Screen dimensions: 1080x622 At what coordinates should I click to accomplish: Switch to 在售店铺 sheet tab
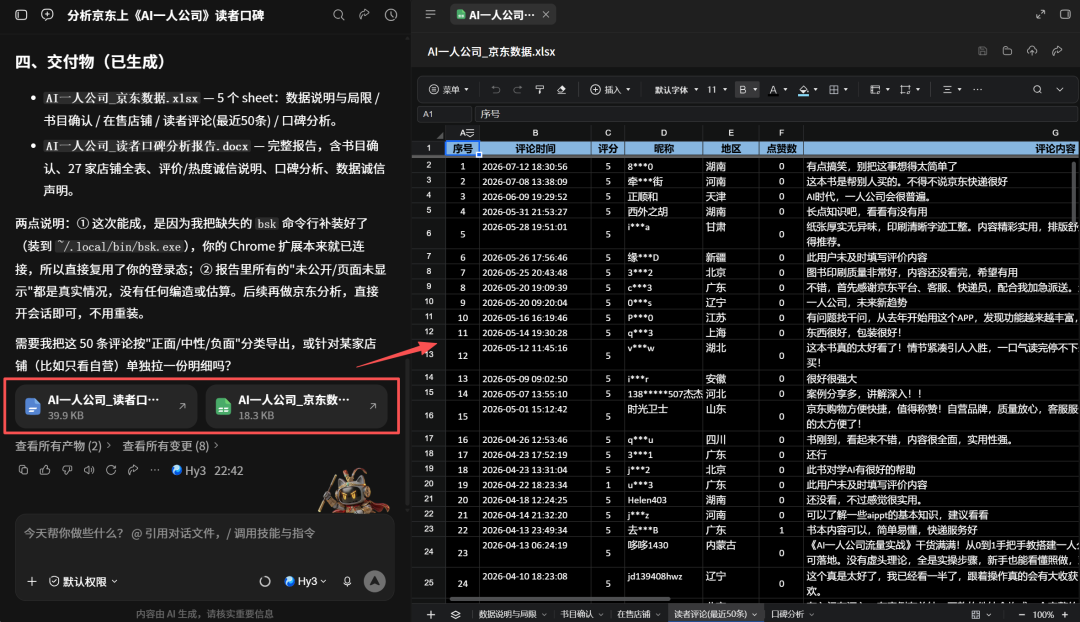click(638, 614)
